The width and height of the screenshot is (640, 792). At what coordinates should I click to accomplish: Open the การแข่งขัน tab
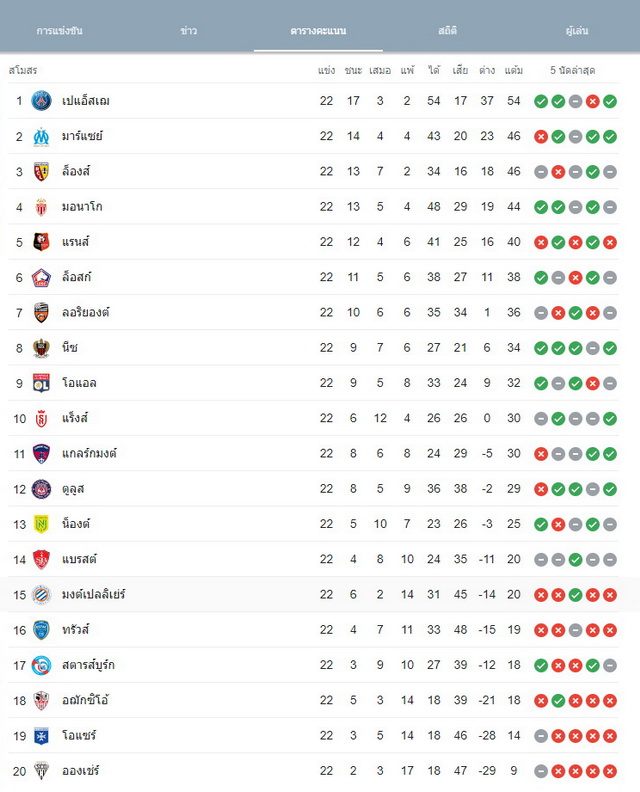pos(60,31)
